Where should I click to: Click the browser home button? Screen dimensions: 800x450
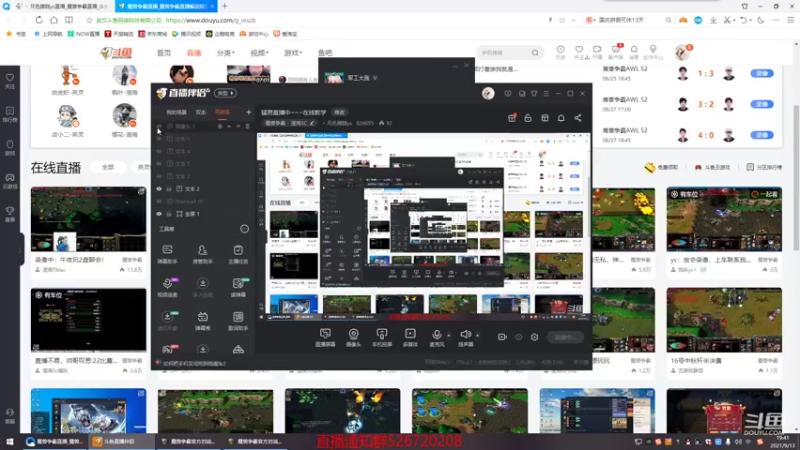pyautogui.click(x=54, y=20)
